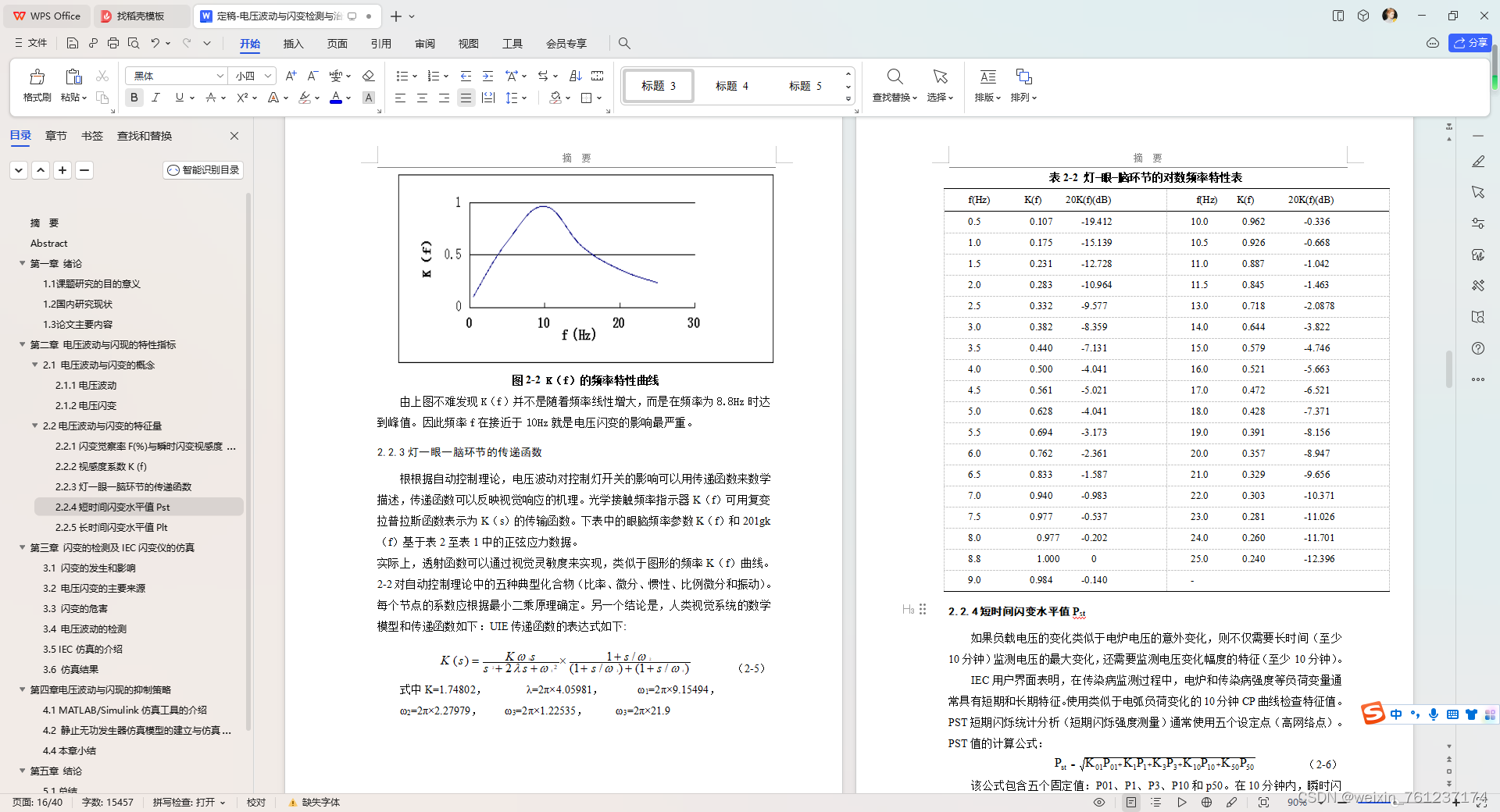This screenshot has width=1500, height=812.
Task: Close the navigation pane with X
Action: tap(234, 136)
